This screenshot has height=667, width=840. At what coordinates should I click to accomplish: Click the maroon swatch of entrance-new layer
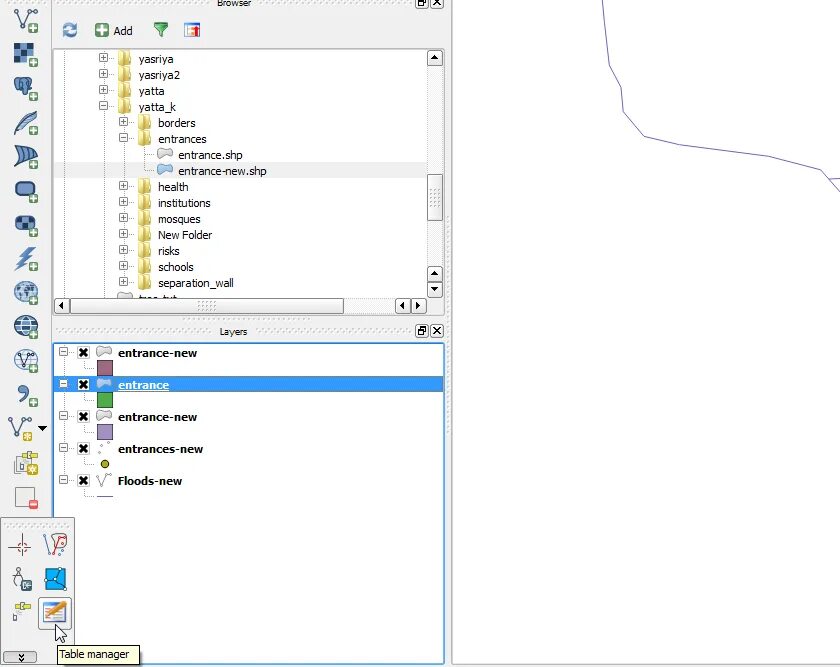click(x=105, y=368)
